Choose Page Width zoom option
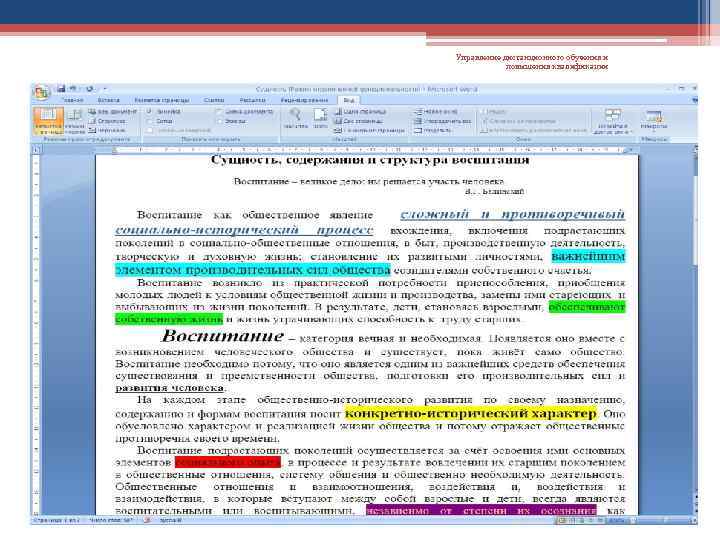720x540 pixels. click(369, 130)
